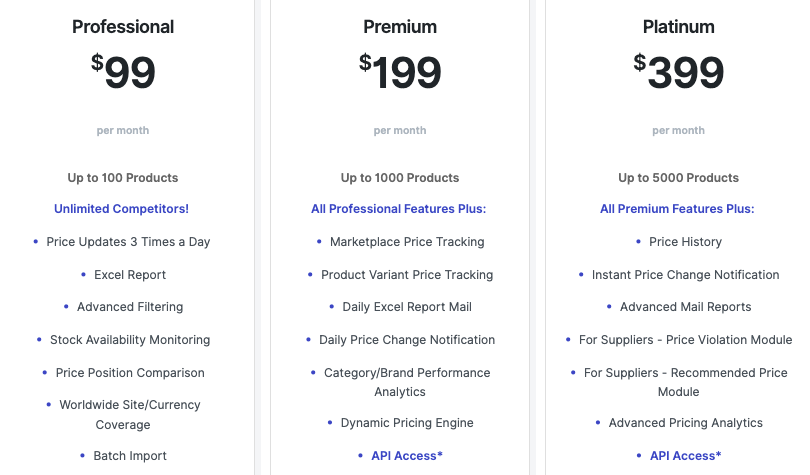The width and height of the screenshot is (810, 475).
Task: Open API Access in Premium plan
Action: click(x=407, y=456)
